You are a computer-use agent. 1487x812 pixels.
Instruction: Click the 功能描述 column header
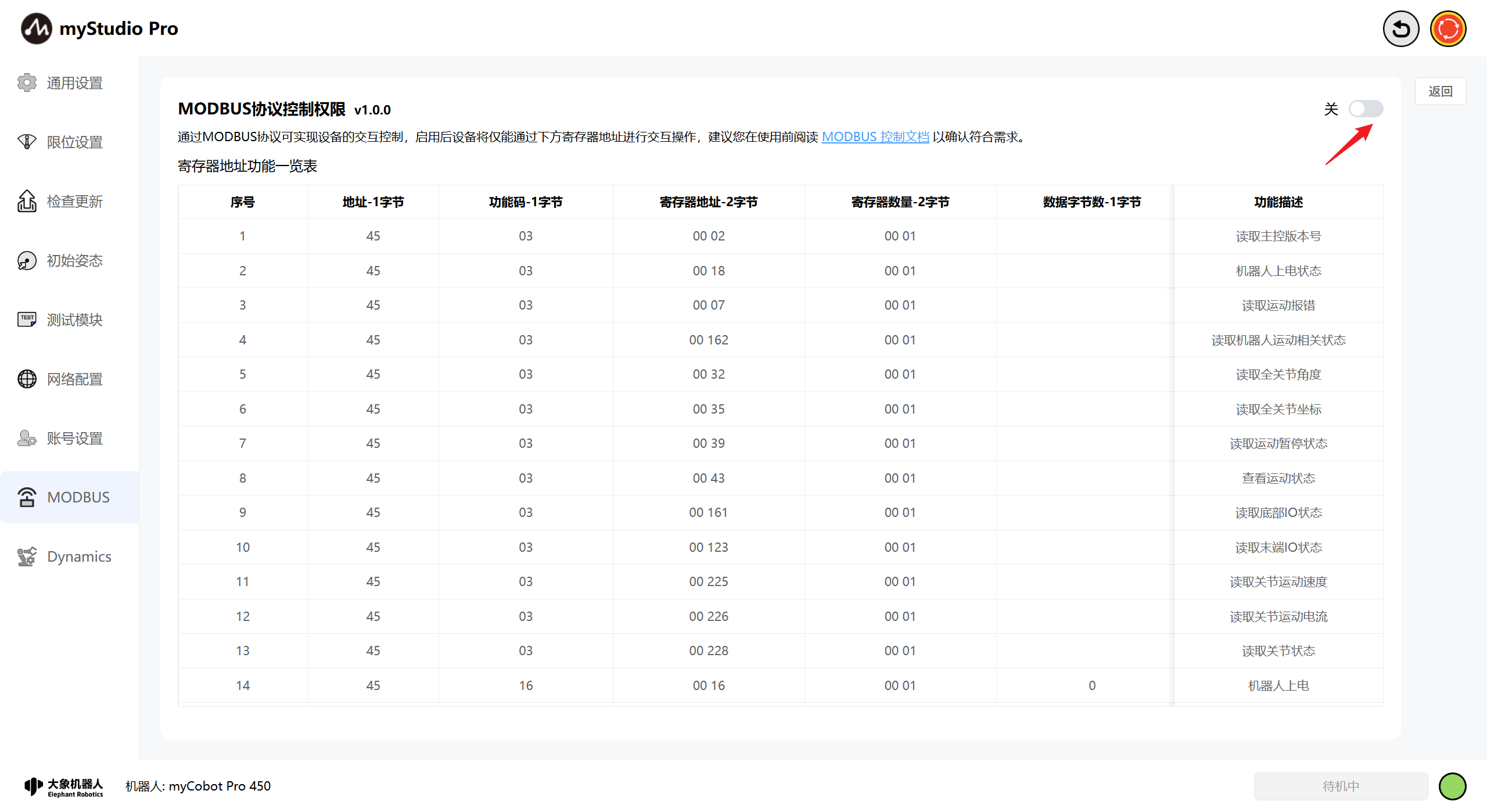pos(1278,202)
